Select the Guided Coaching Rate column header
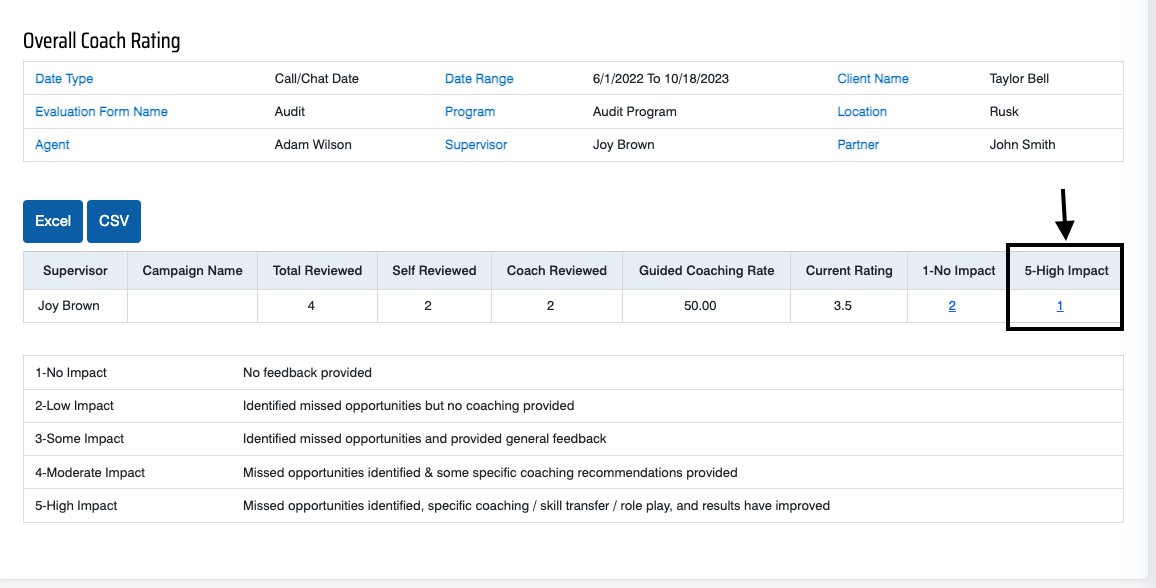 707,270
